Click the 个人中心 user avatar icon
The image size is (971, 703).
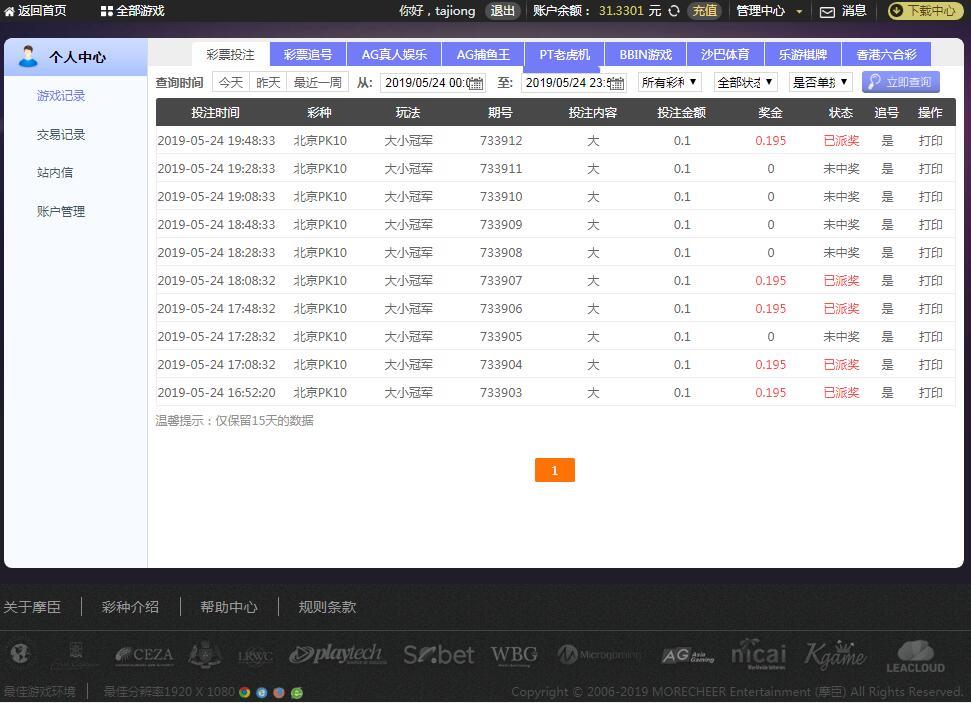28,56
